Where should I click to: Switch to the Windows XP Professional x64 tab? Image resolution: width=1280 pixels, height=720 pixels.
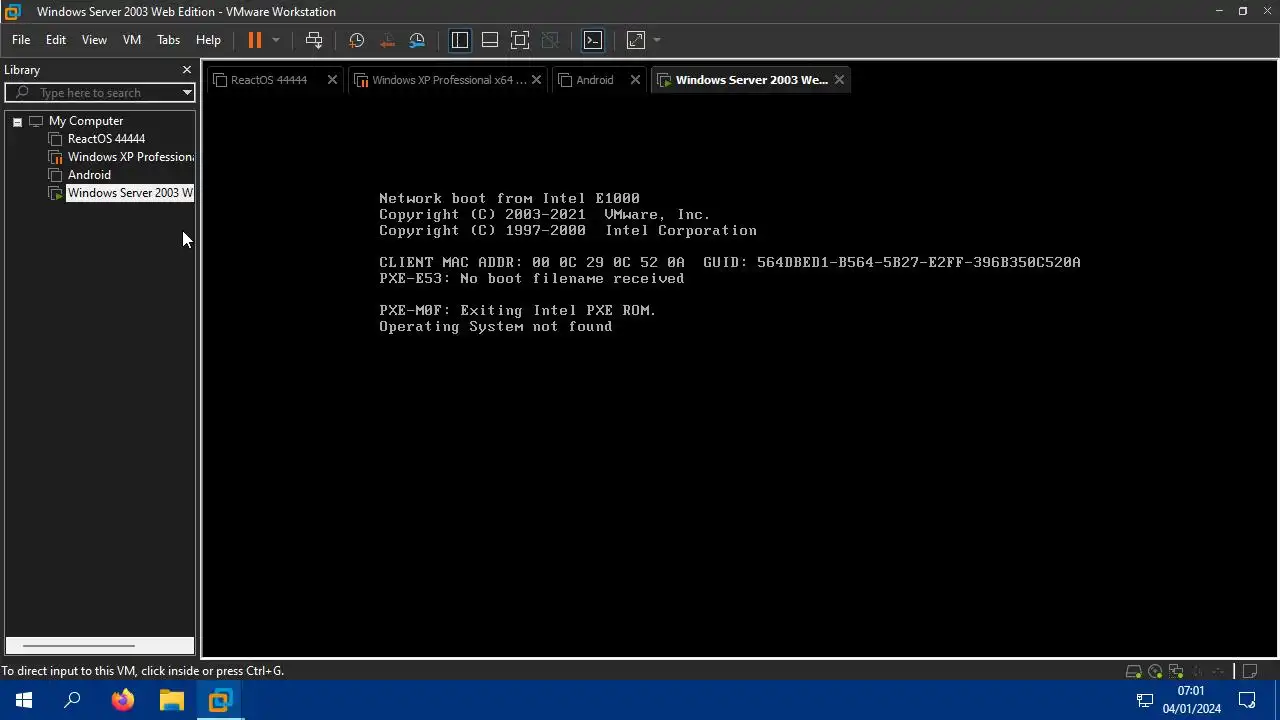tap(448, 80)
